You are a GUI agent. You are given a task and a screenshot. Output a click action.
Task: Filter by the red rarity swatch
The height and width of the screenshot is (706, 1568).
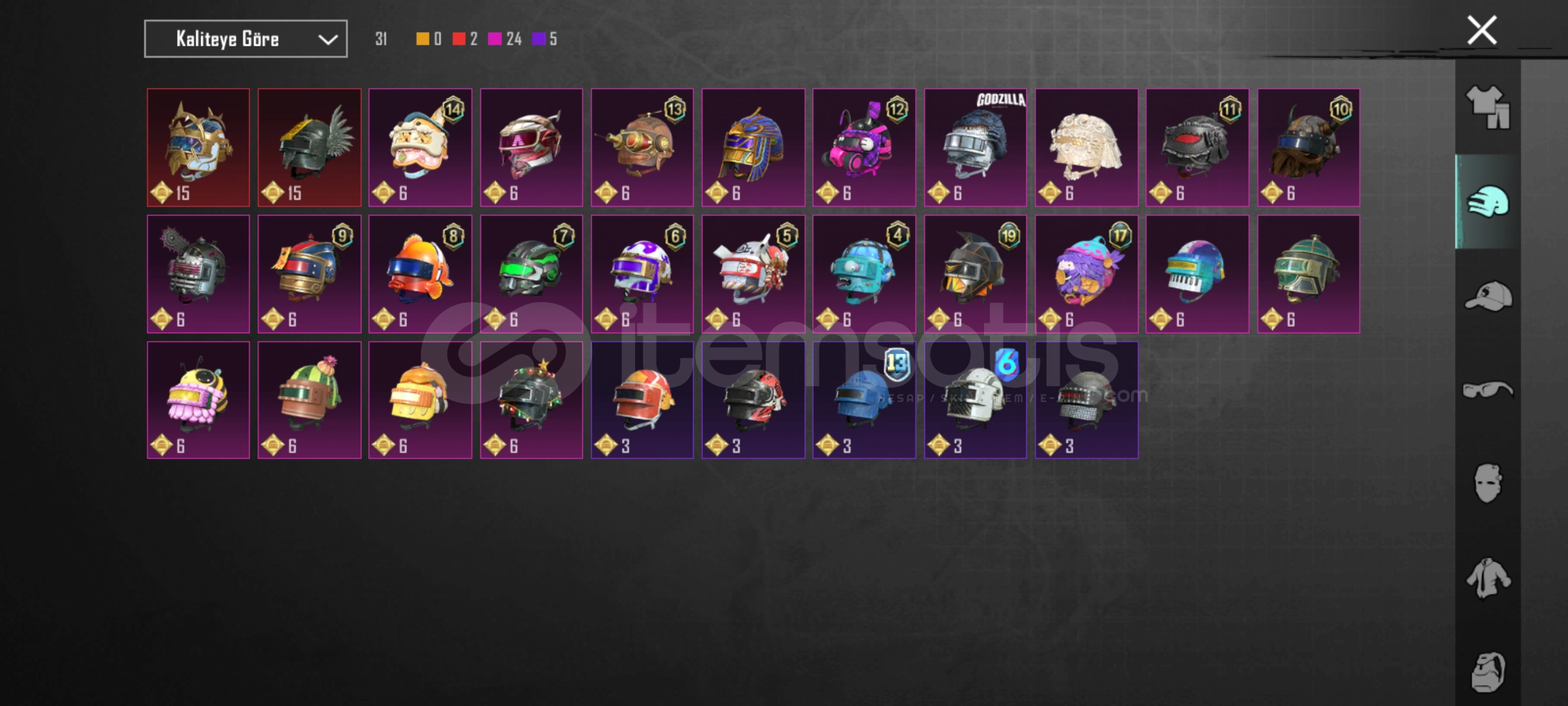pos(459,39)
